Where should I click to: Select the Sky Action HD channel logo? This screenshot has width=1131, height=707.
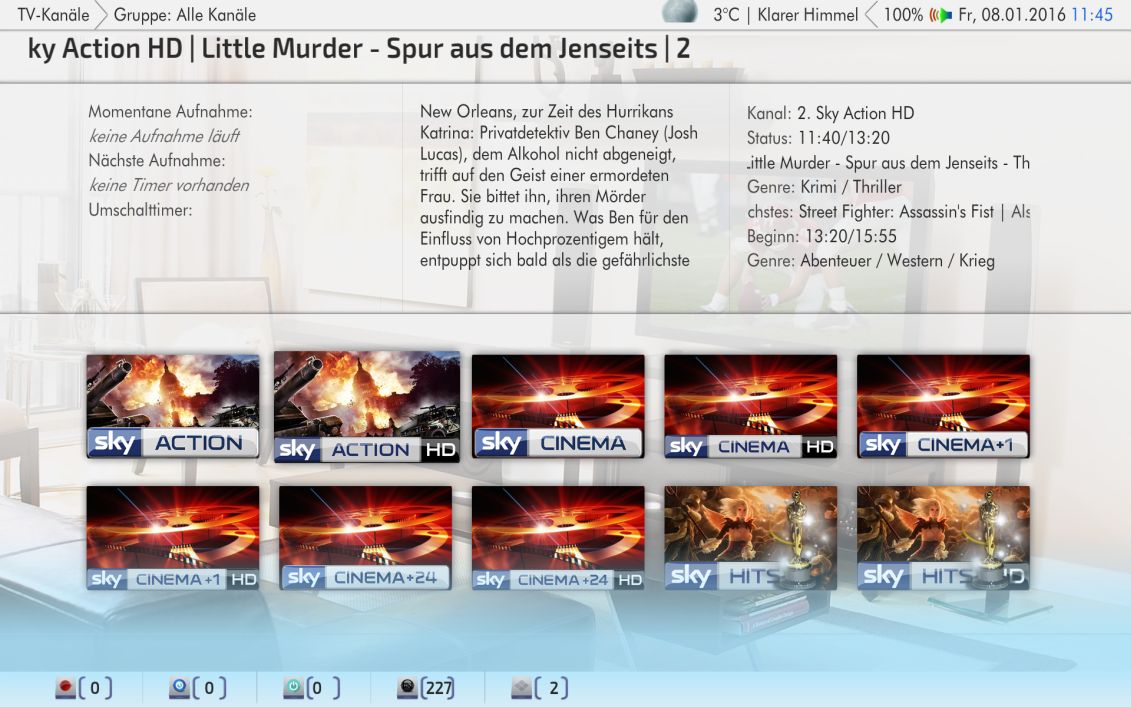[366, 407]
